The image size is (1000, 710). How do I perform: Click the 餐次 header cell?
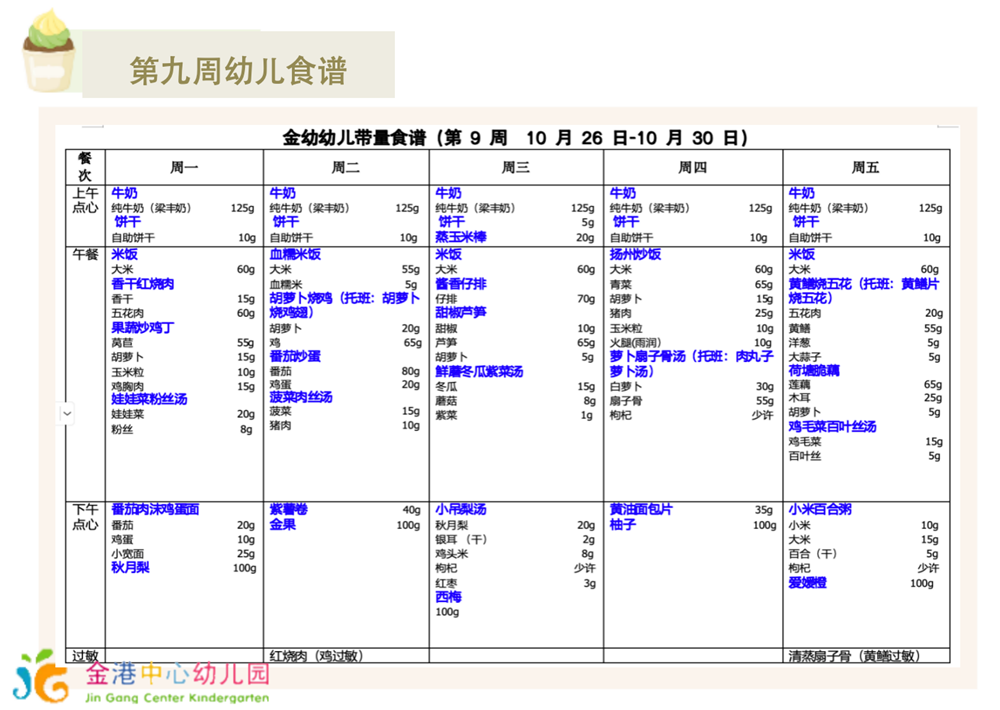pos(85,167)
